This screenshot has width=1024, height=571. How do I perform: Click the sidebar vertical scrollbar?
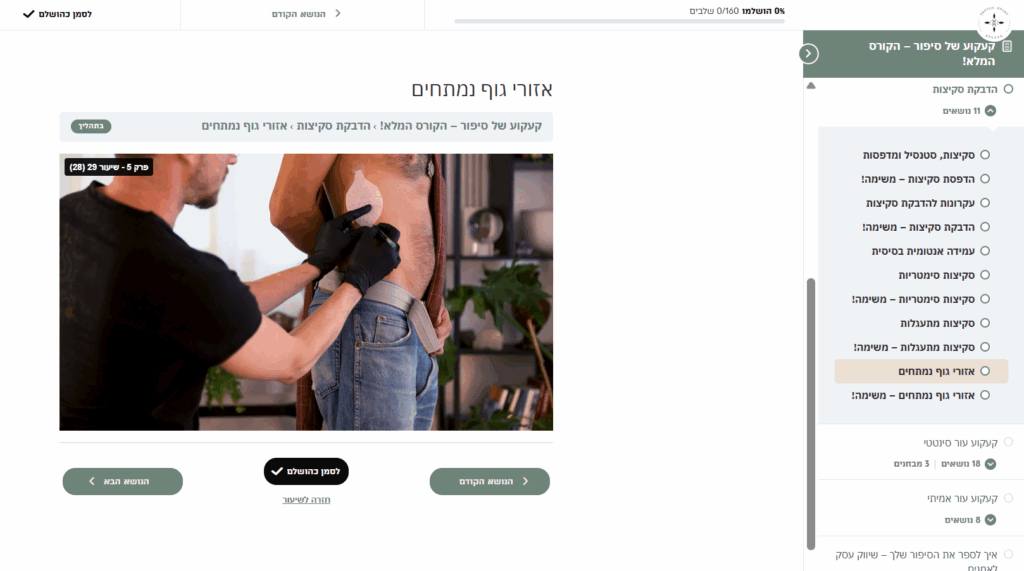811,414
